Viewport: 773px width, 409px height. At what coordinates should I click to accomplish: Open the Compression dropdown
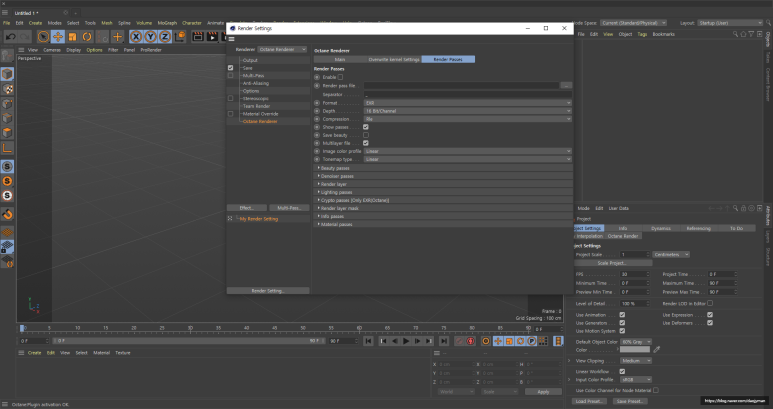click(467, 119)
